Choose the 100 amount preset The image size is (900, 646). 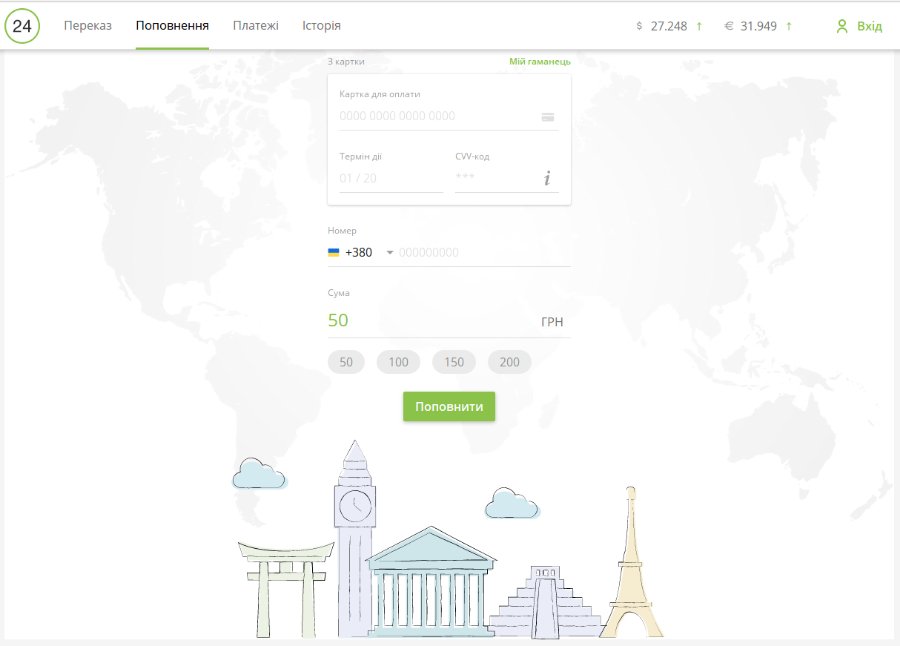[398, 362]
